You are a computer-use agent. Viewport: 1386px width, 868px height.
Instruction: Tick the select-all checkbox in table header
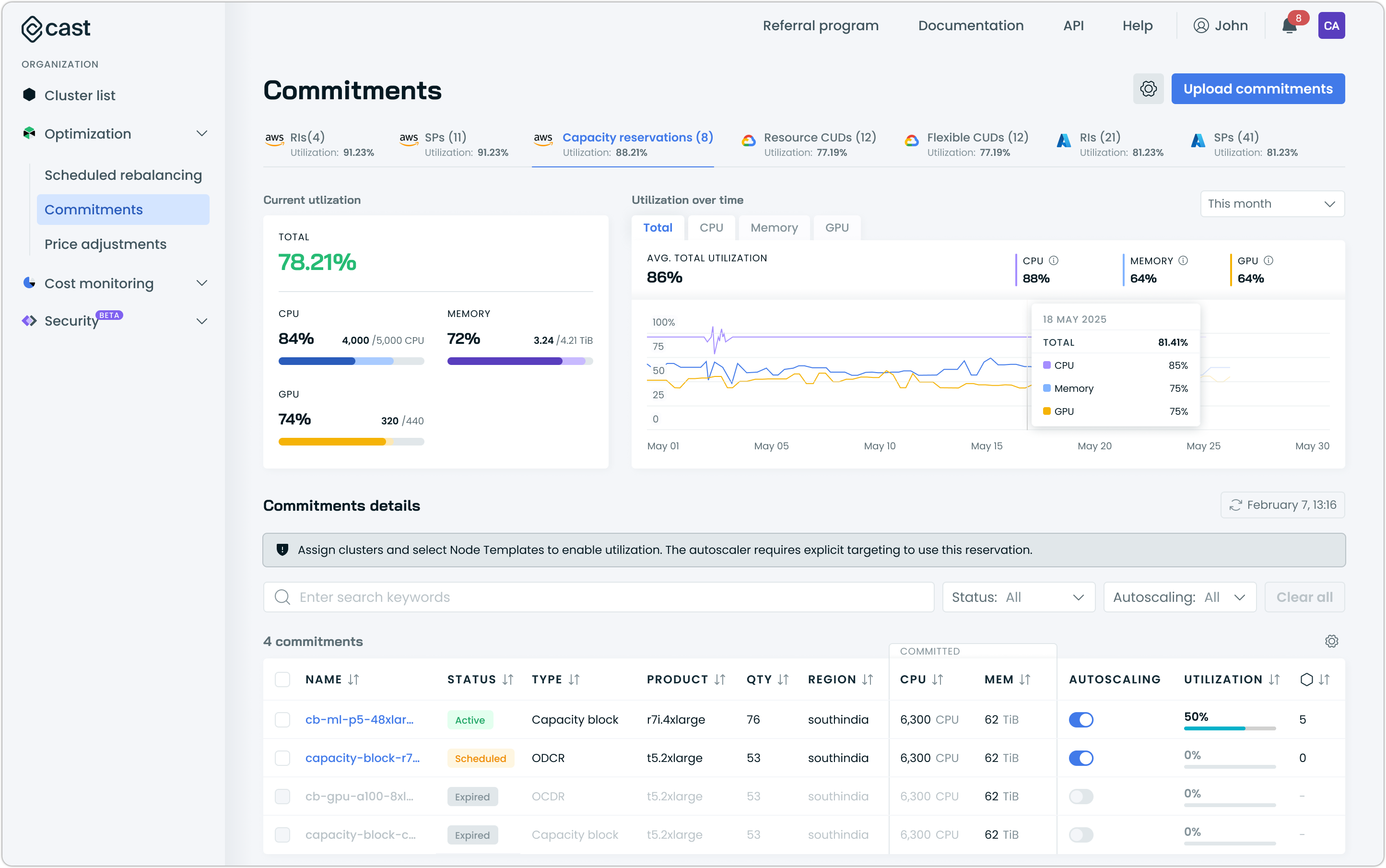click(282, 680)
